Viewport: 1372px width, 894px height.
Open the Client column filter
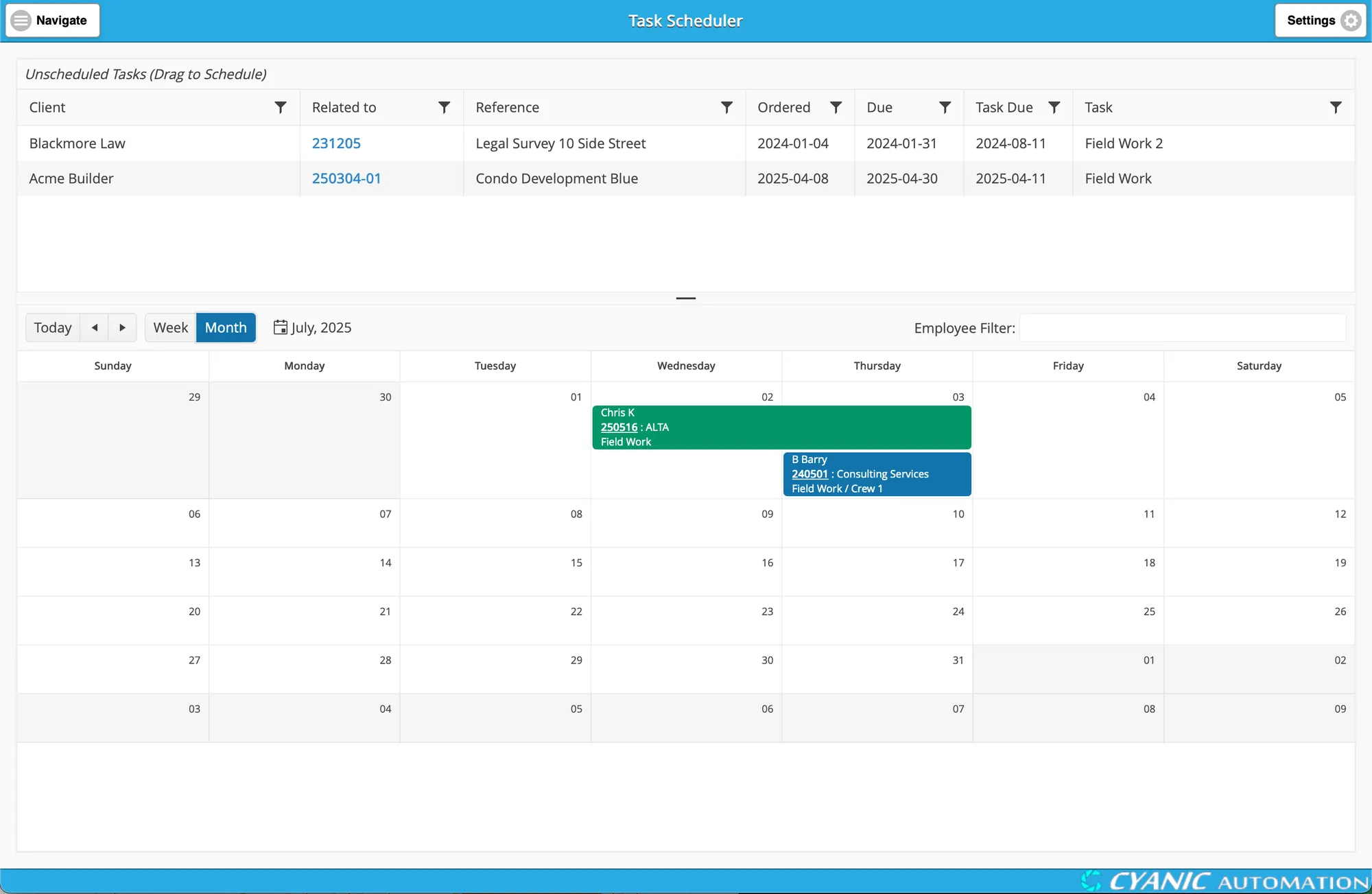(x=280, y=107)
